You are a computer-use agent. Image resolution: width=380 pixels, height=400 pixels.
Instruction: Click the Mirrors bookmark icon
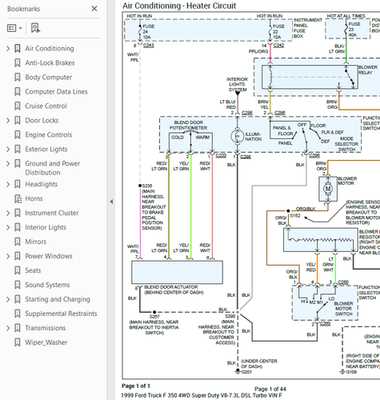pyautogui.click(x=17, y=242)
